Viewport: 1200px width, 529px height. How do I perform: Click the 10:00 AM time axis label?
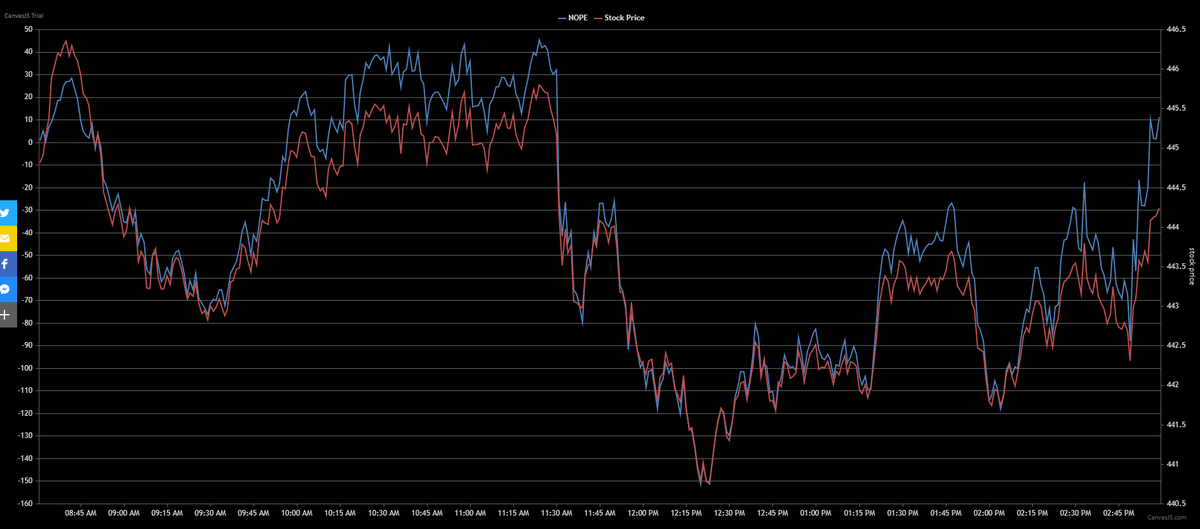(x=296, y=513)
